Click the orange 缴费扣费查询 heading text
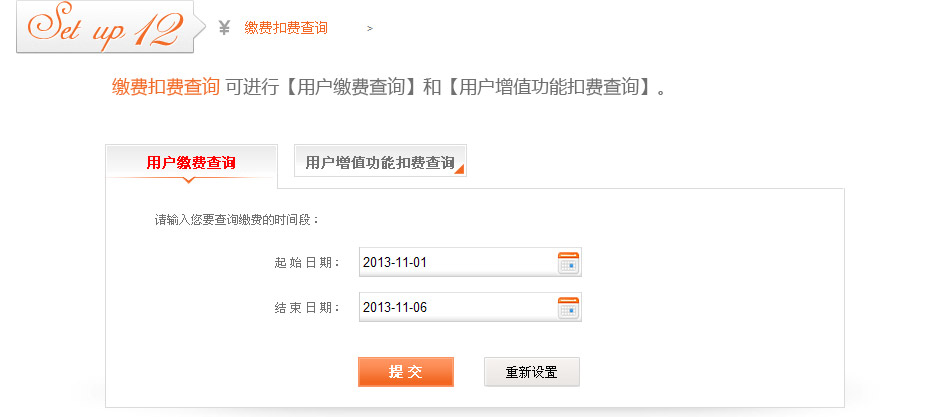 click(x=165, y=87)
